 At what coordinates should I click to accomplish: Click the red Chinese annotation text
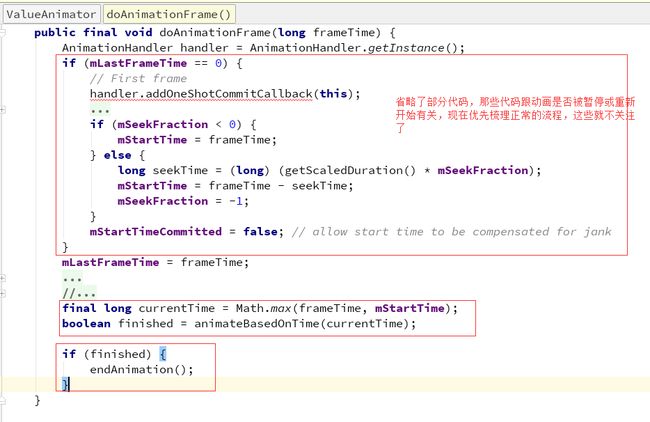(x=515, y=115)
